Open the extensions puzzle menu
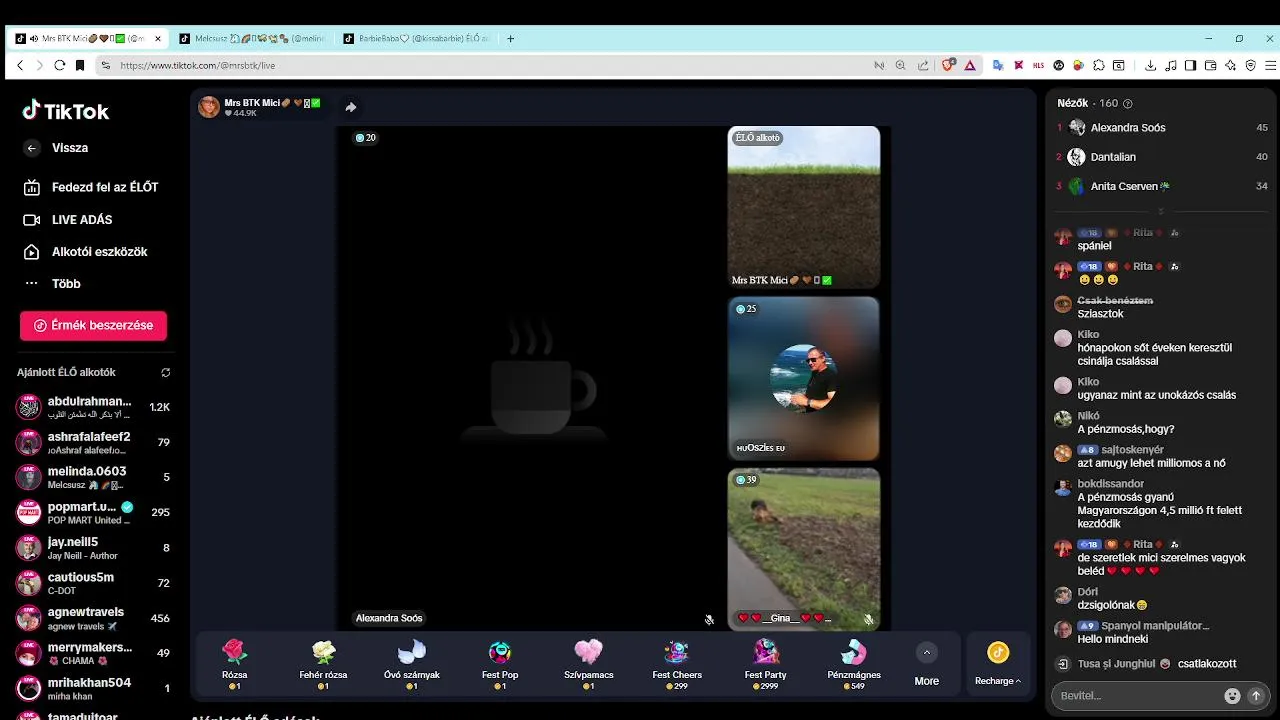 [1099, 65]
